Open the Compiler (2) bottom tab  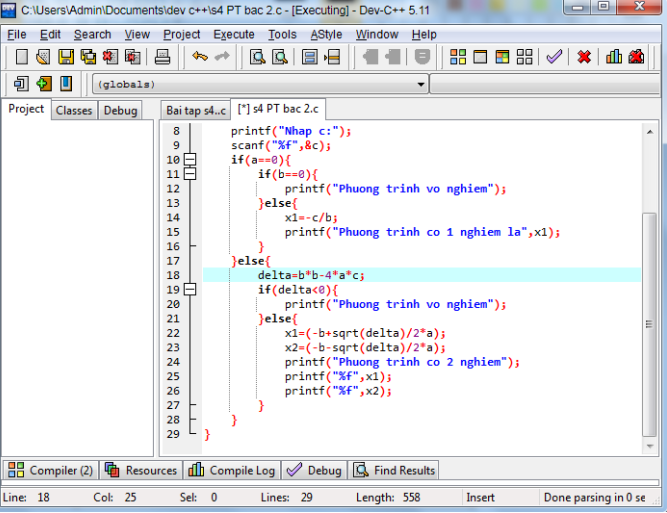pos(50,470)
